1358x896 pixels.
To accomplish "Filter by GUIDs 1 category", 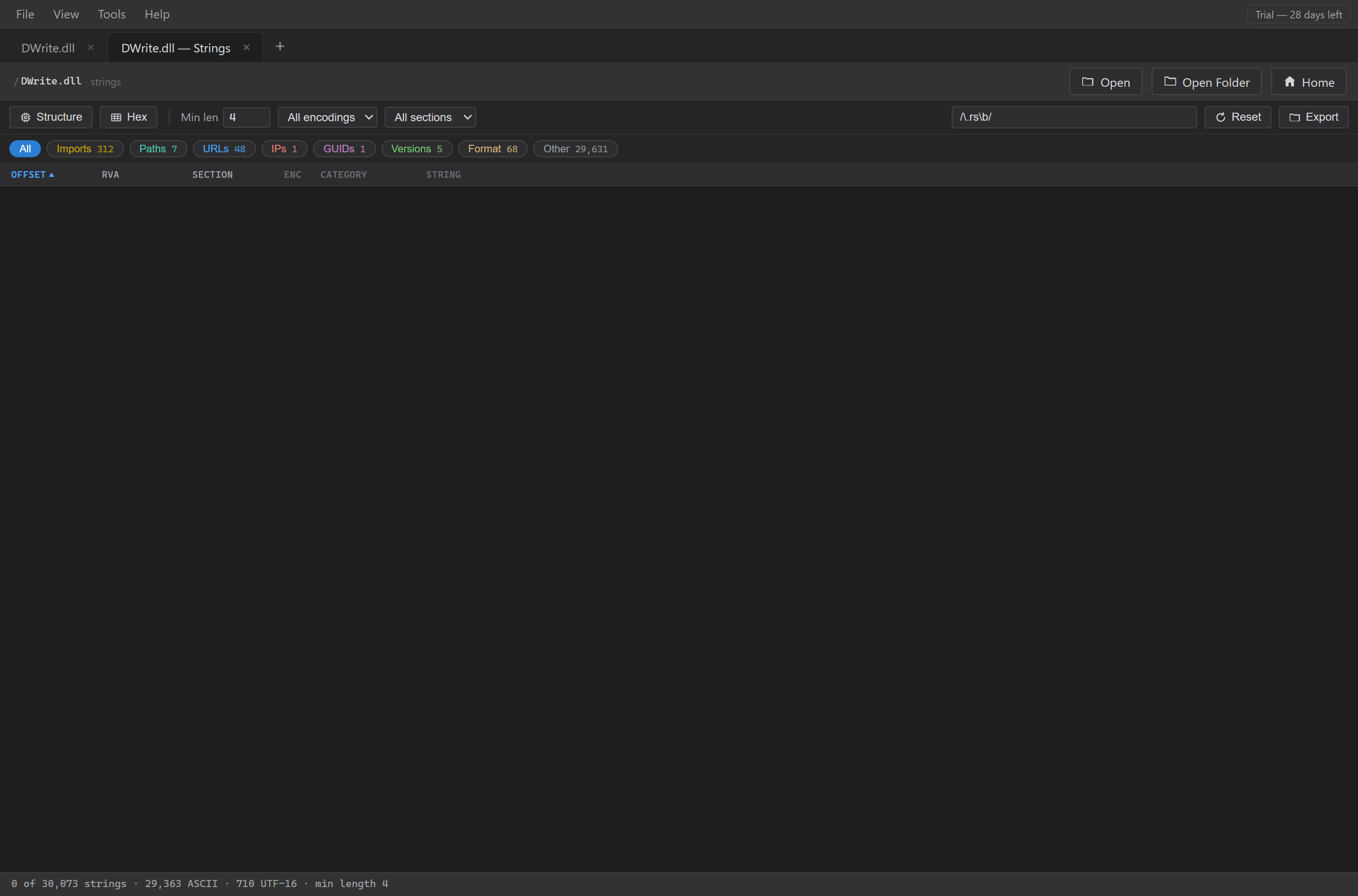I will click(x=344, y=149).
